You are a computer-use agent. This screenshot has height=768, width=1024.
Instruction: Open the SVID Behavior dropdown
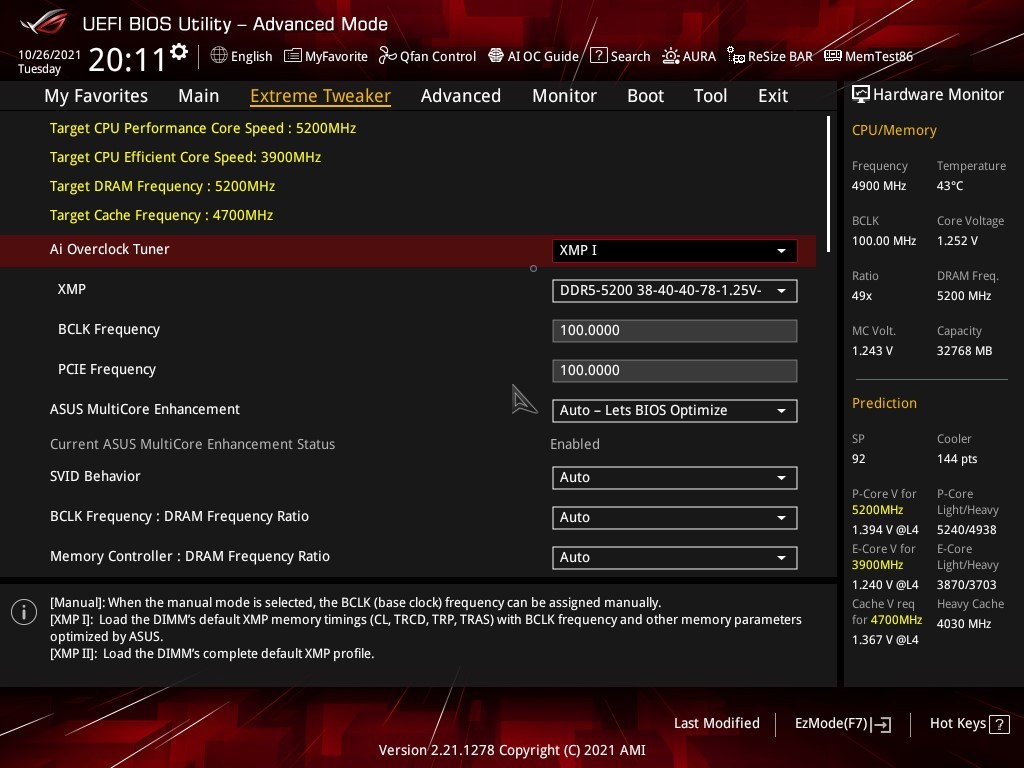(x=674, y=477)
